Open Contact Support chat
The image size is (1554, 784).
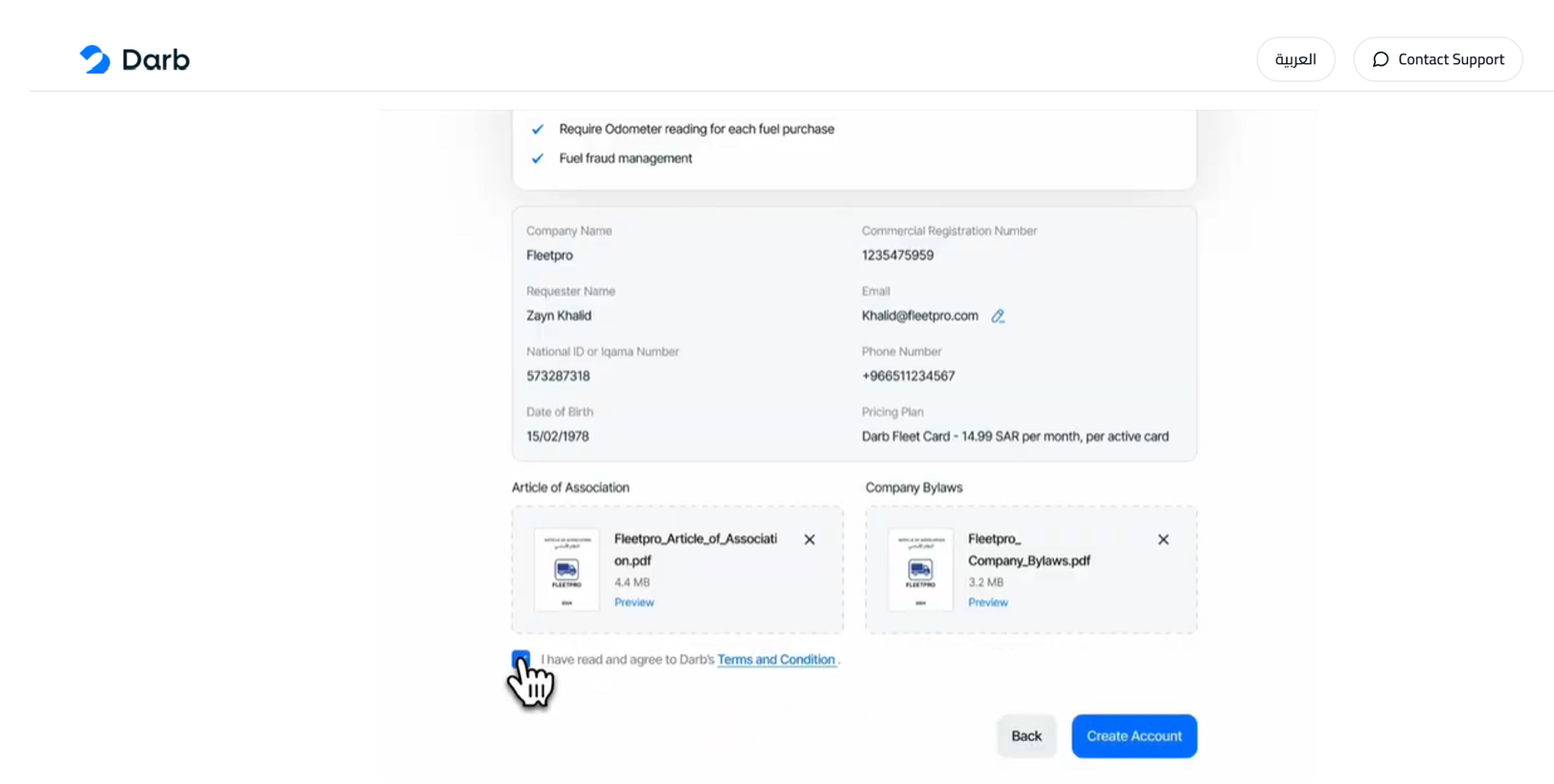[1437, 59]
